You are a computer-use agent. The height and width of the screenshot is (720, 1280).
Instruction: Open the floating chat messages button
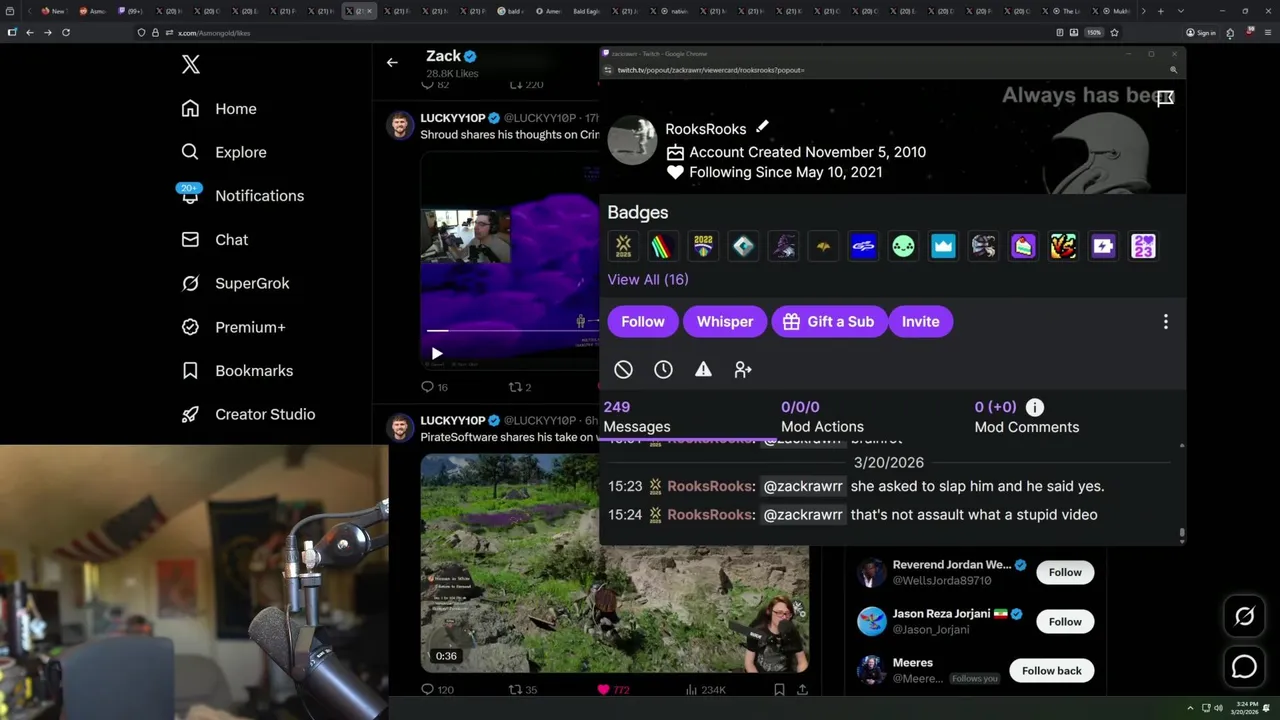1244,666
